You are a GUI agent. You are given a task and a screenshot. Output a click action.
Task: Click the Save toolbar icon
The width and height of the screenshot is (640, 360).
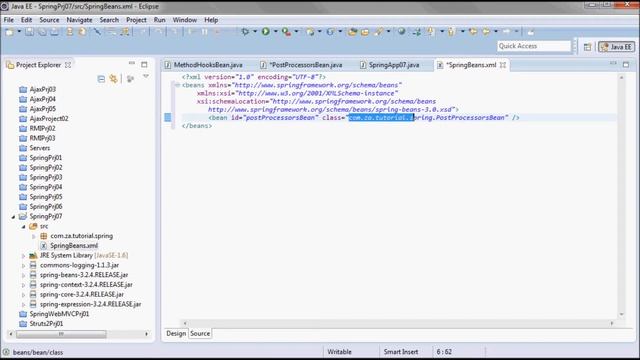coord(29,31)
